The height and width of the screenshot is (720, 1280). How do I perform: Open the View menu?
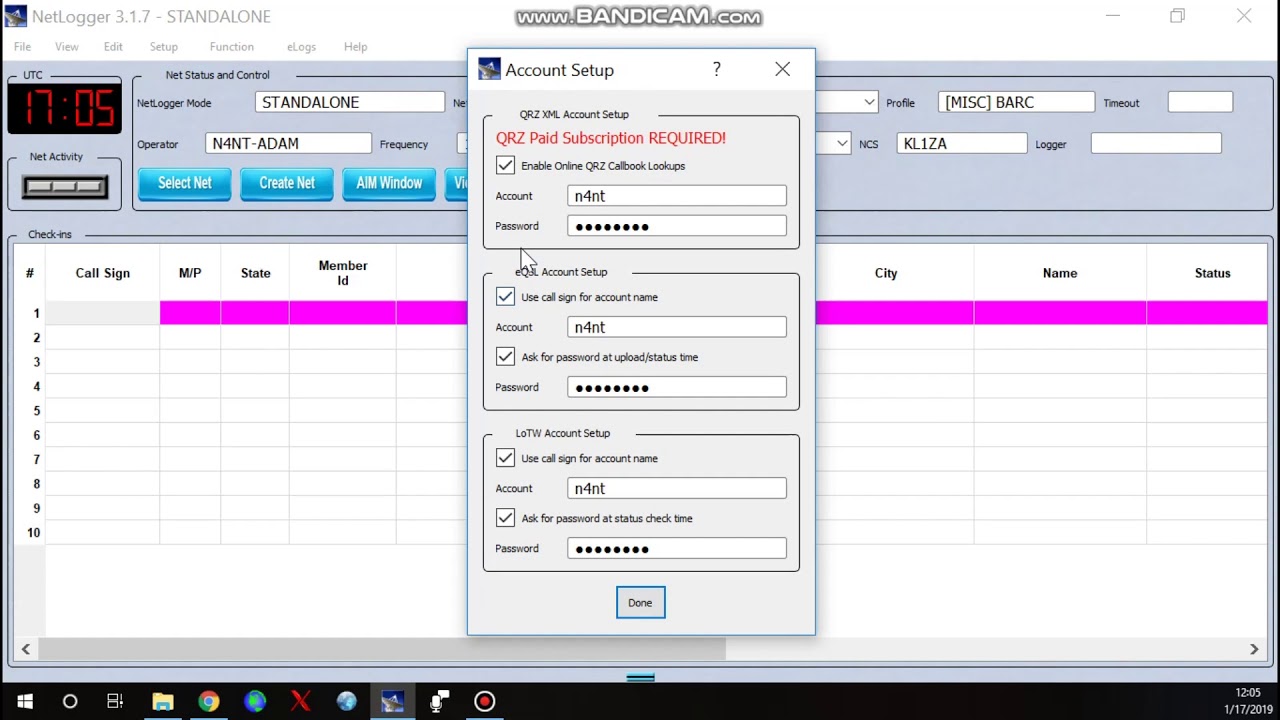coord(66,47)
